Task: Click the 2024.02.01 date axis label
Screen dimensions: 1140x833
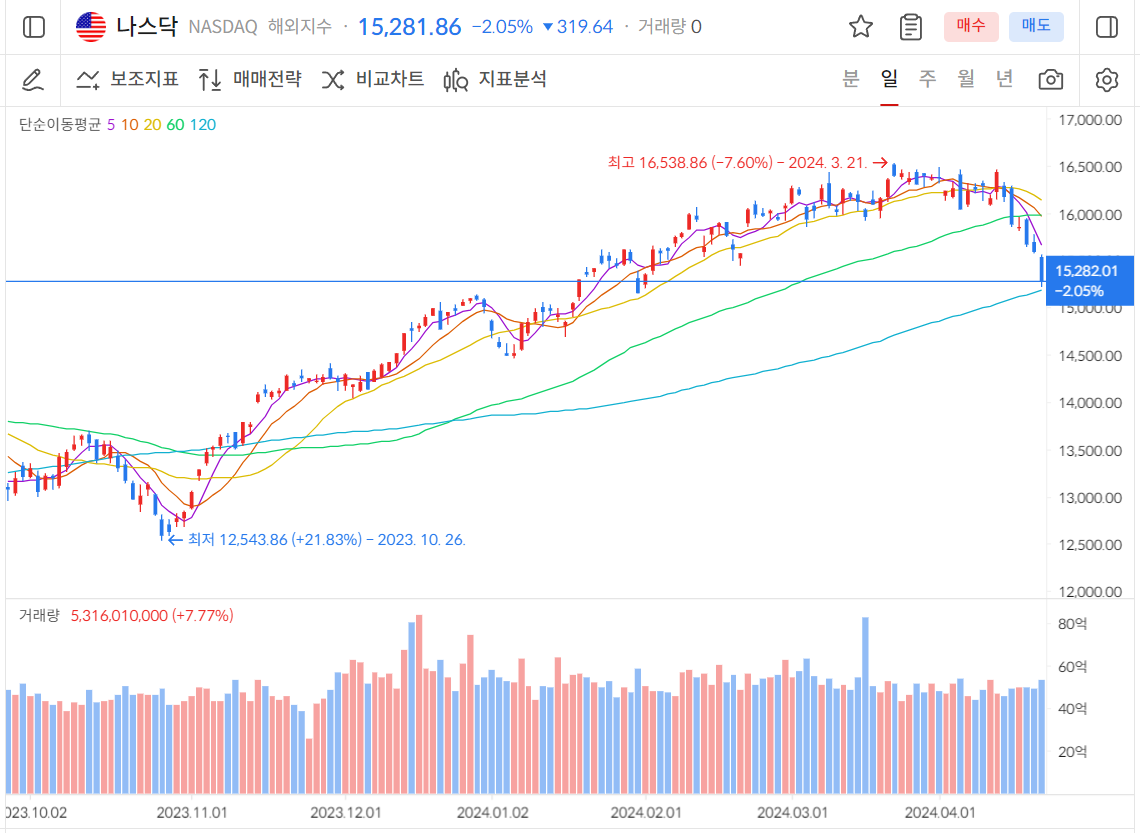Action: (x=646, y=813)
